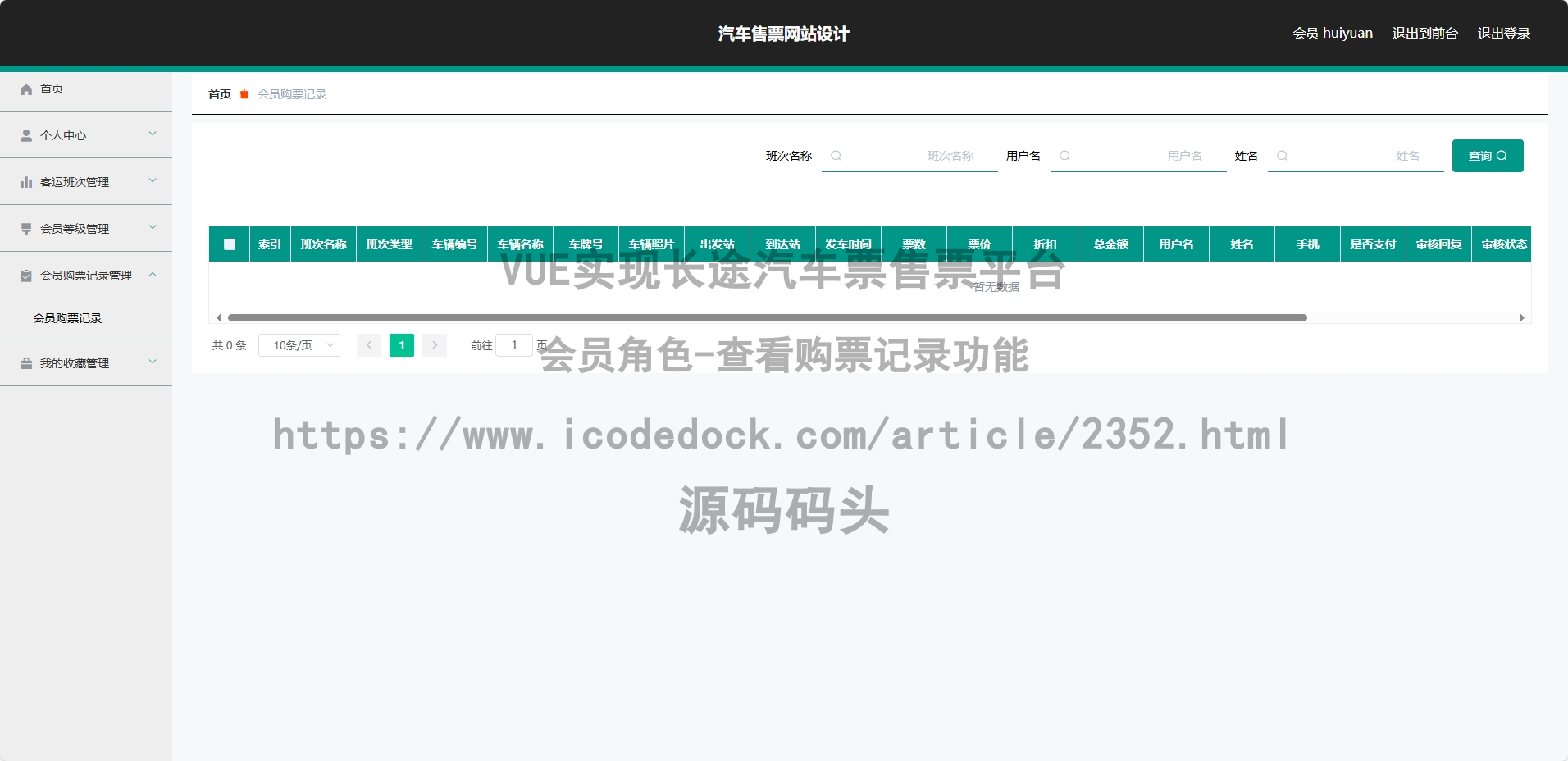Click the 折扣 column header
The height and width of the screenshot is (761, 1568).
pyautogui.click(x=1046, y=244)
